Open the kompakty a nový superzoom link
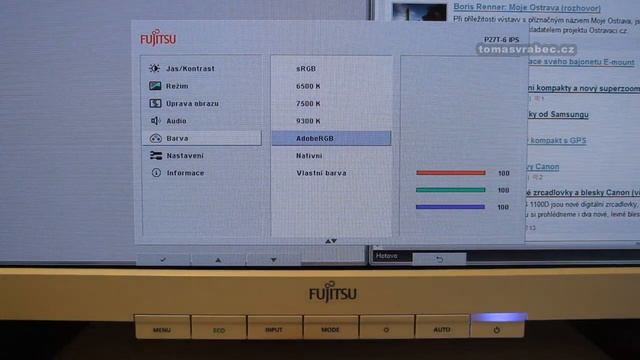Screen dimensions: 640x360 [584, 88]
